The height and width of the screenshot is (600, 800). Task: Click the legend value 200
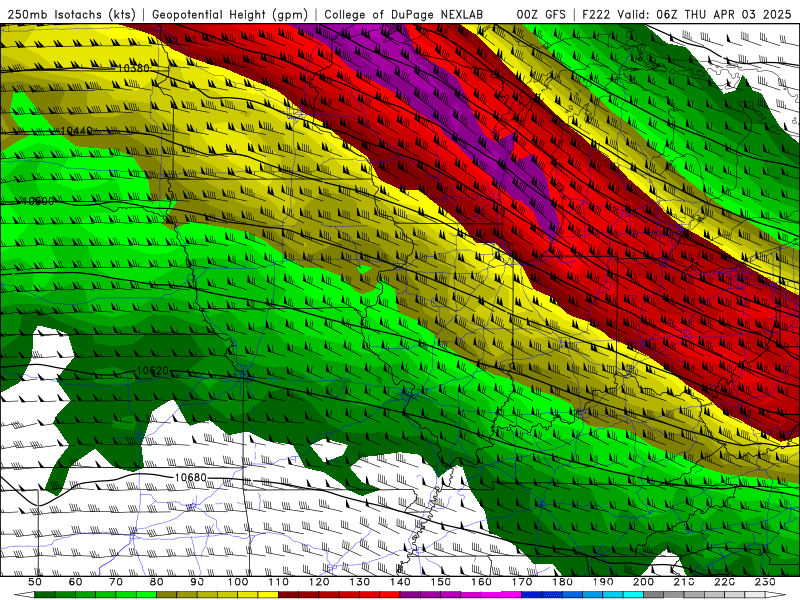643,582
